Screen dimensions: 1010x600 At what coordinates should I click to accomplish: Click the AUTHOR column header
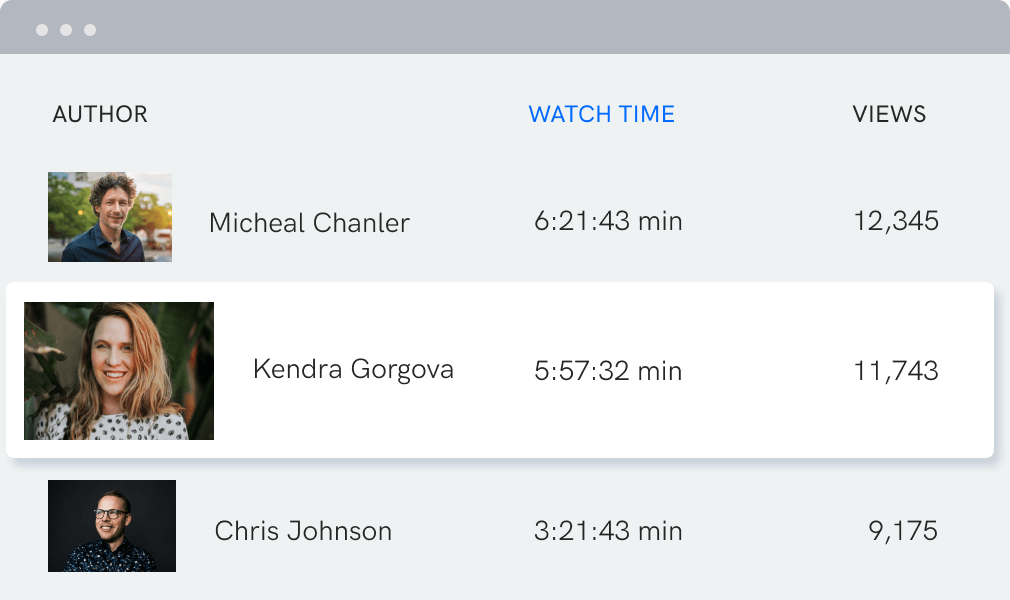pyautogui.click(x=100, y=114)
